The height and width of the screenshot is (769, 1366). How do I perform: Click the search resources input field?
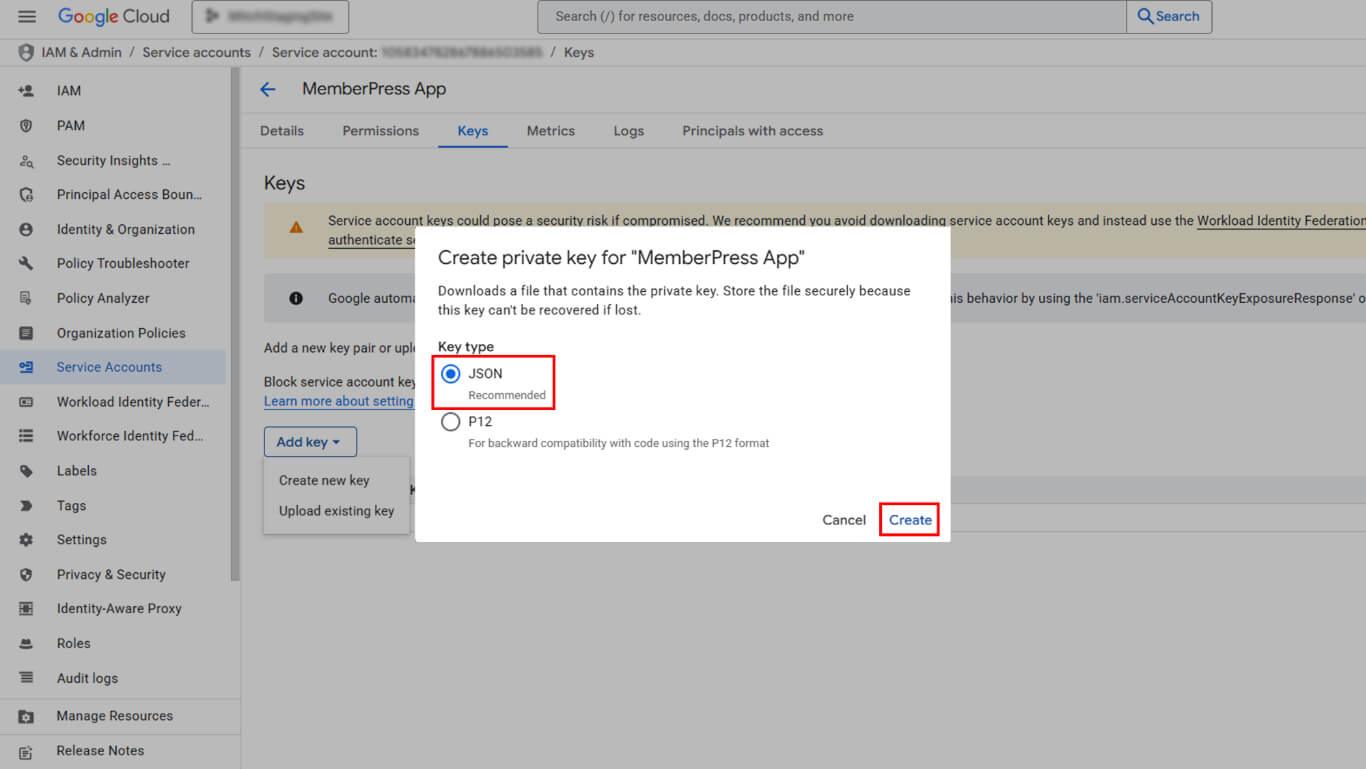(x=830, y=17)
